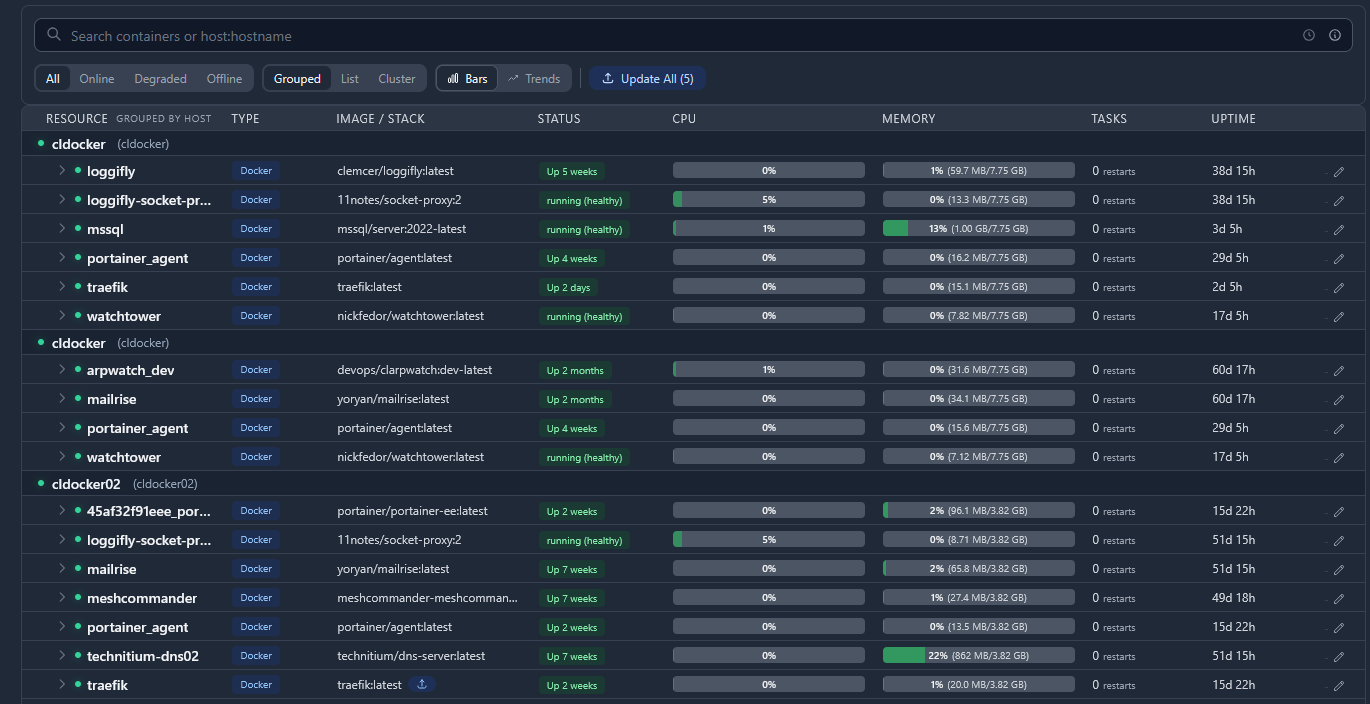The image size is (1370, 704).
Task: Click the info icon in search bar
Action: click(1335, 35)
